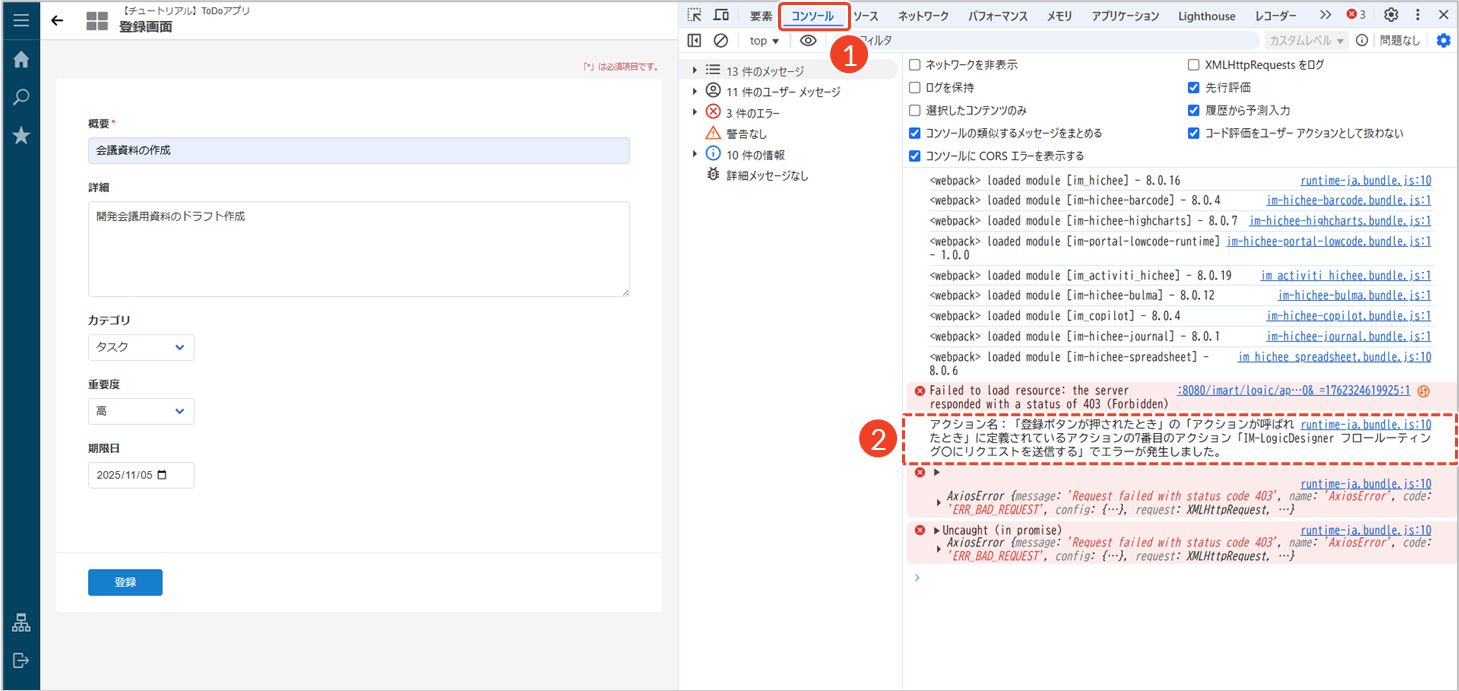This screenshot has width=1459, height=691.
Task: Open the search icon in left sidebar
Action: (20, 97)
